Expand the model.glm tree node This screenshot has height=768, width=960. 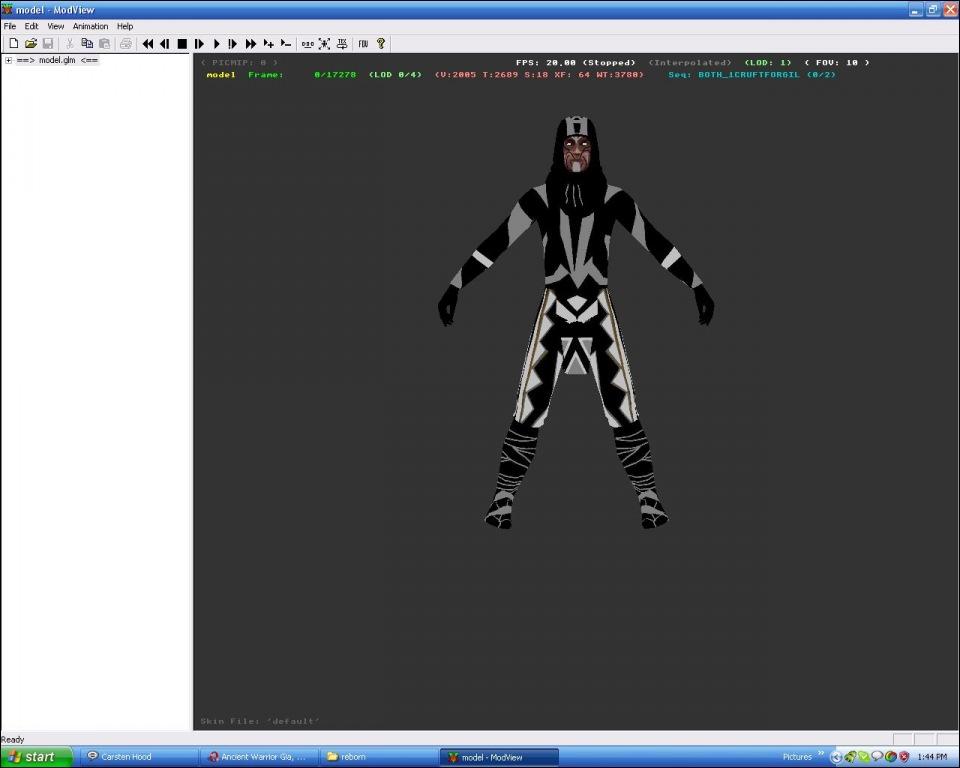(9, 60)
